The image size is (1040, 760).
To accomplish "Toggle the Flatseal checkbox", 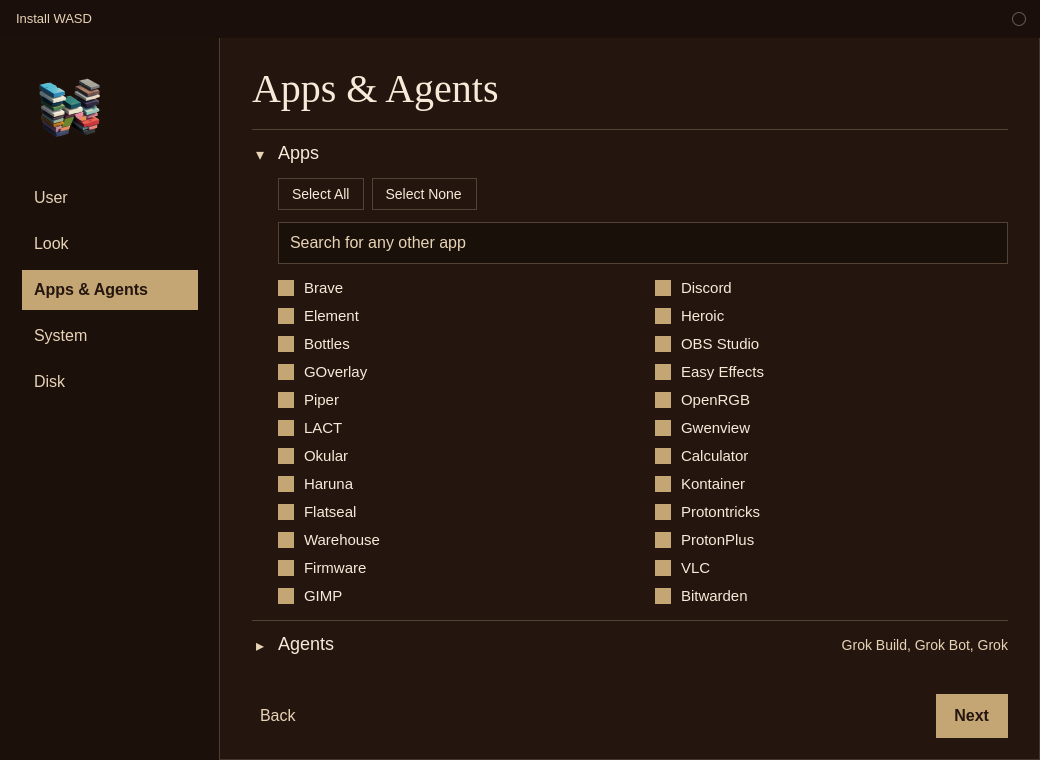I will coord(286,512).
